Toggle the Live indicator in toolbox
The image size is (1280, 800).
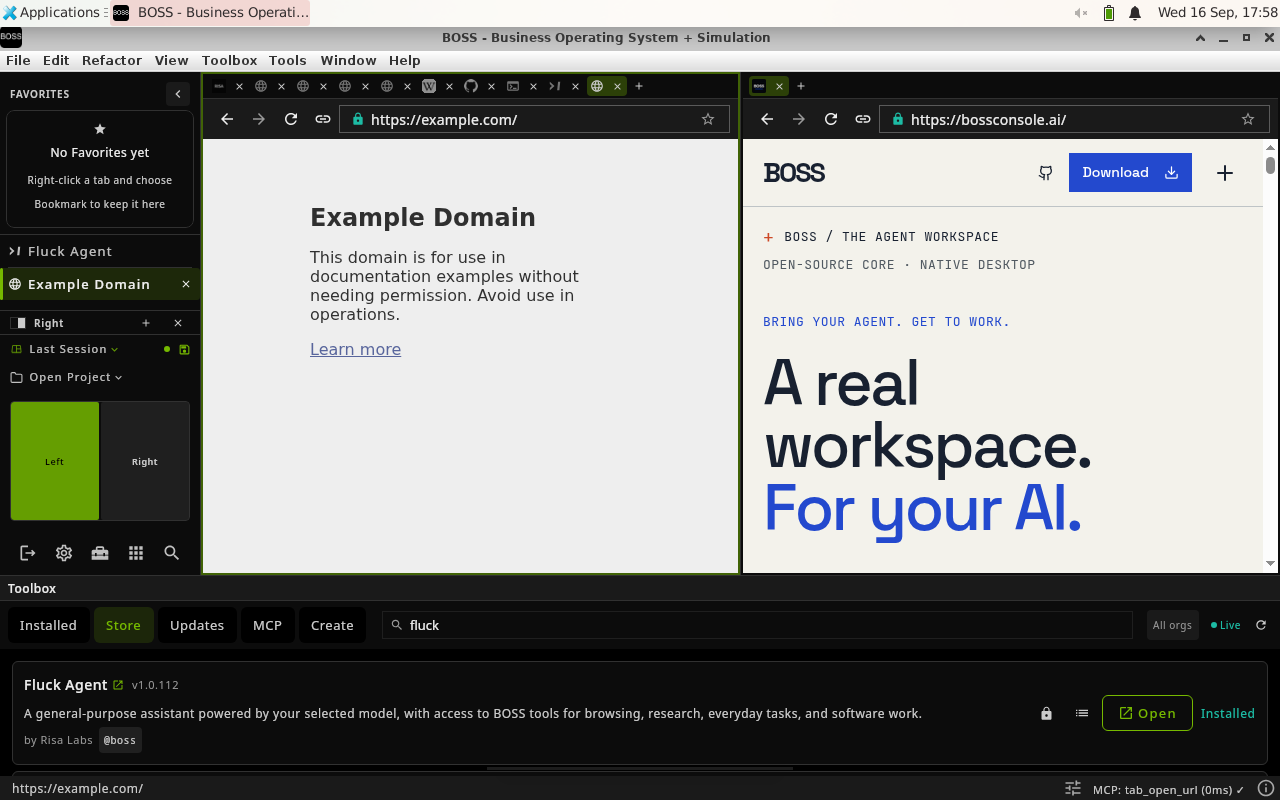[1225, 625]
